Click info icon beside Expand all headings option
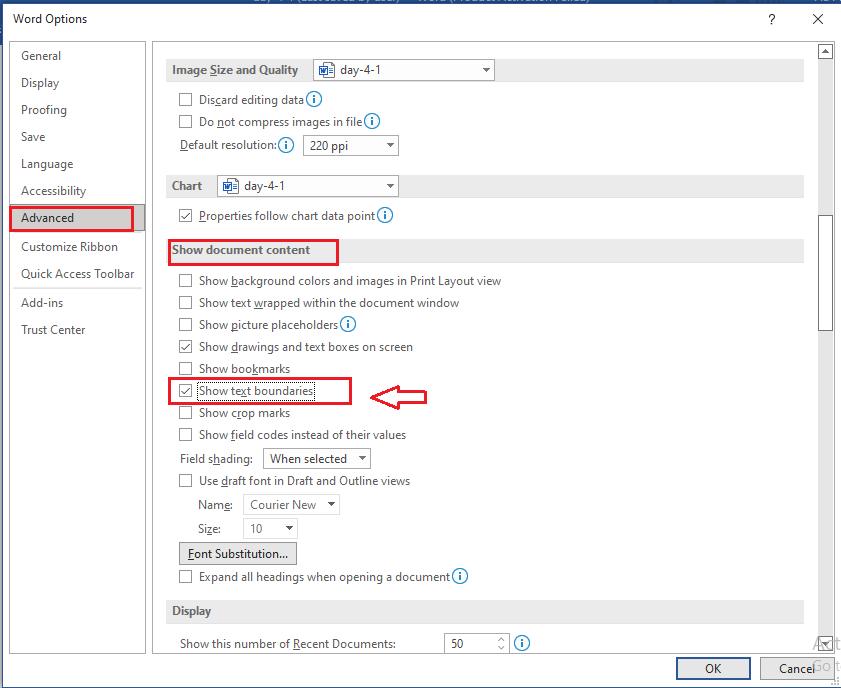 tap(460, 576)
